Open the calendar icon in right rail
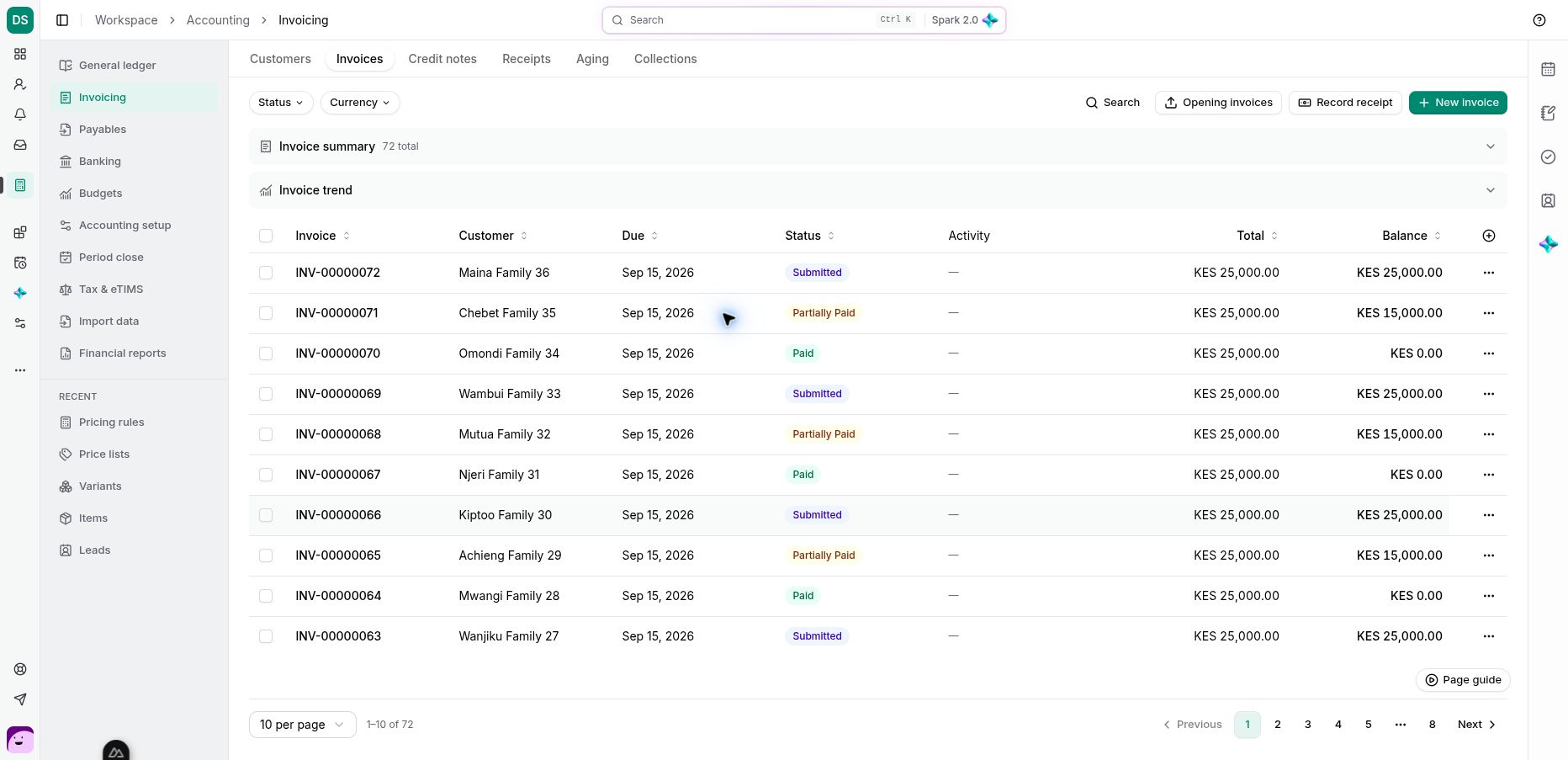 point(1548,70)
